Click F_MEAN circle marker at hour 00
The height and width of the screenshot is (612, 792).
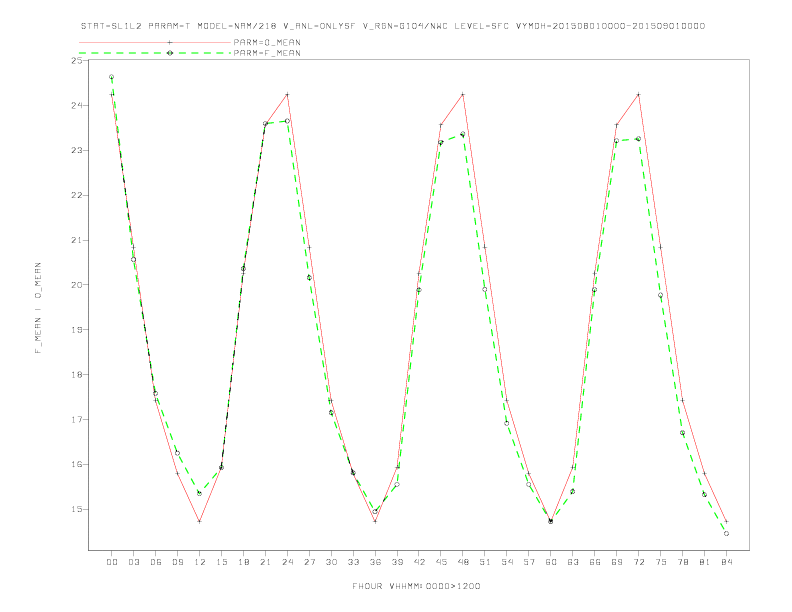112,77
